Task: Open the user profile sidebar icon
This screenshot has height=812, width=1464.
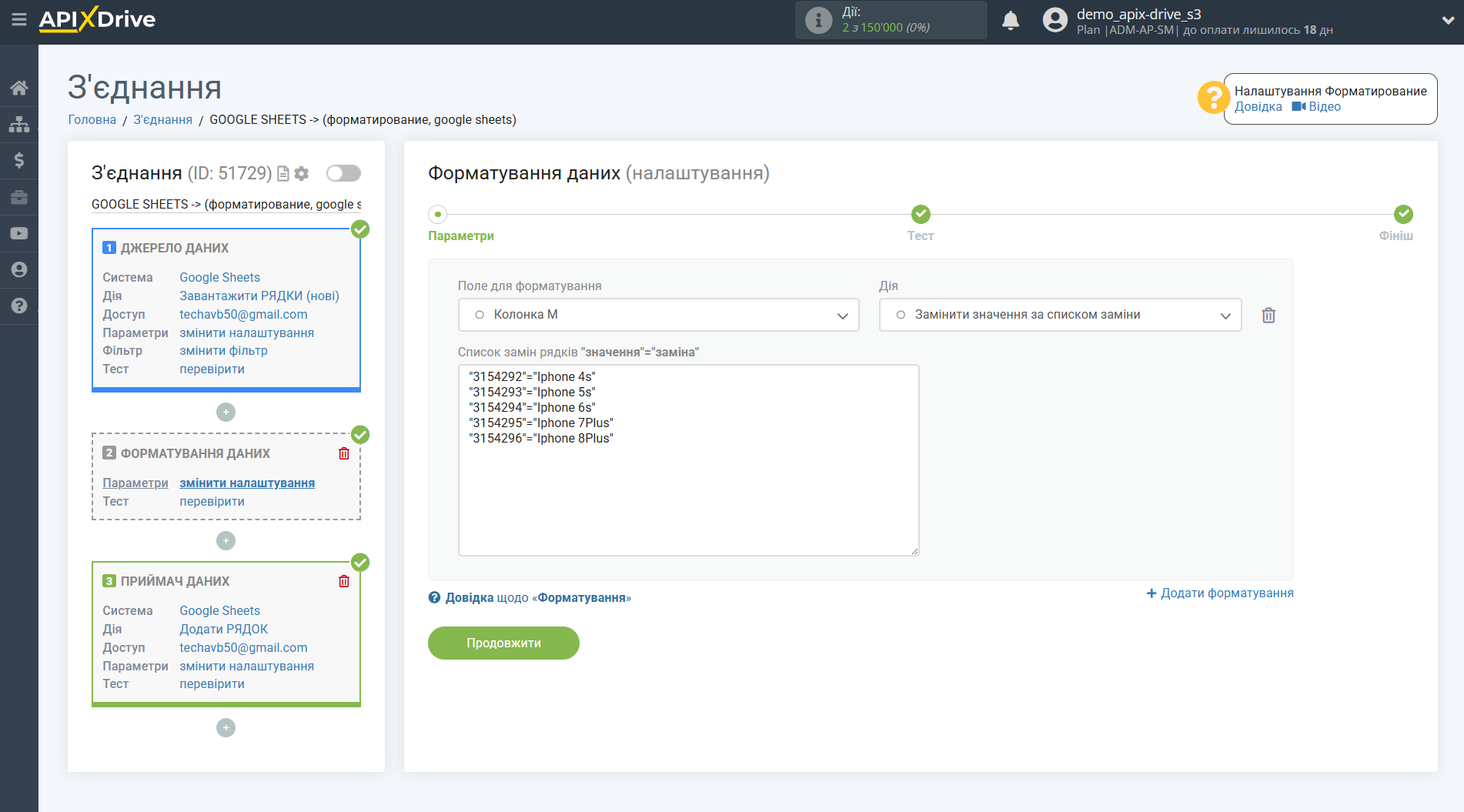Action: (19, 269)
